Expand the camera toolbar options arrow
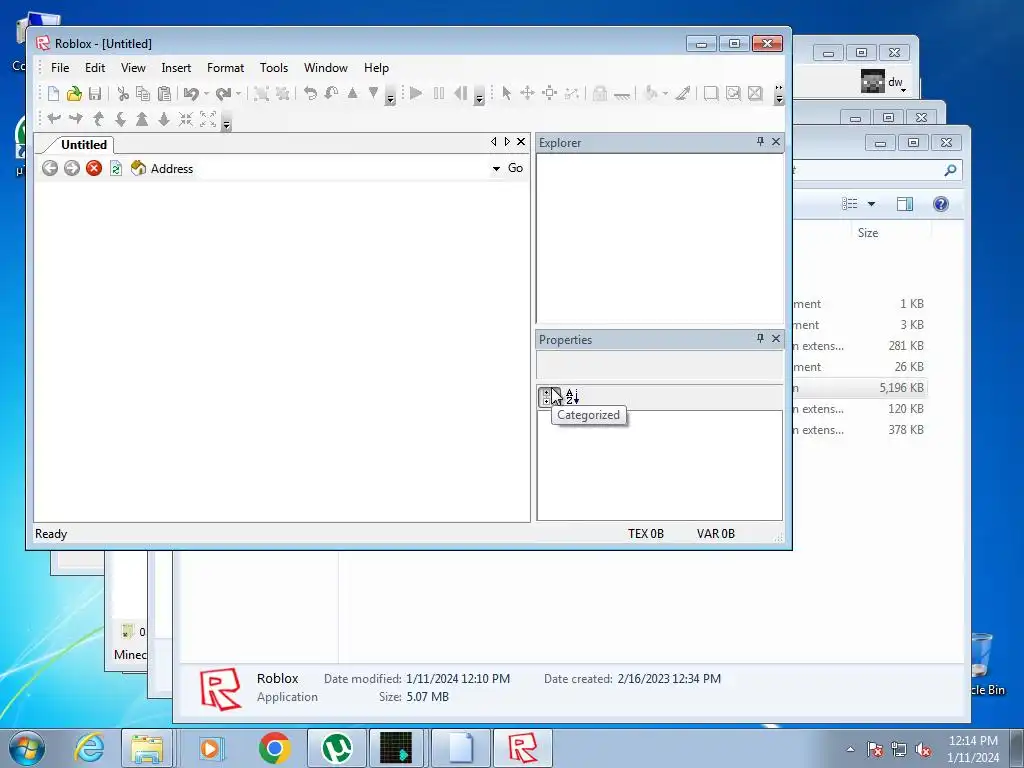 pyautogui.click(x=226, y=121)
